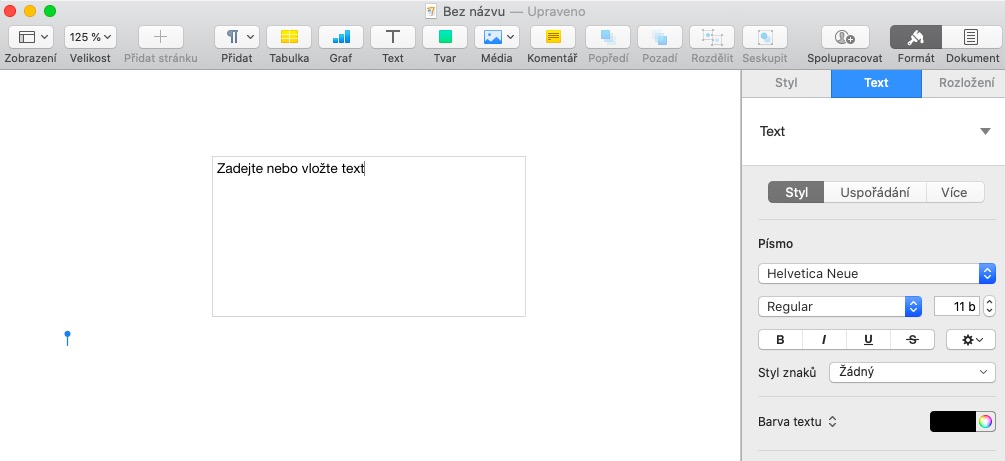This screenshot has height=461, width=1005.
Task: Open the Styl znaků Žádný dropdown
Action: tap(912, 372)
